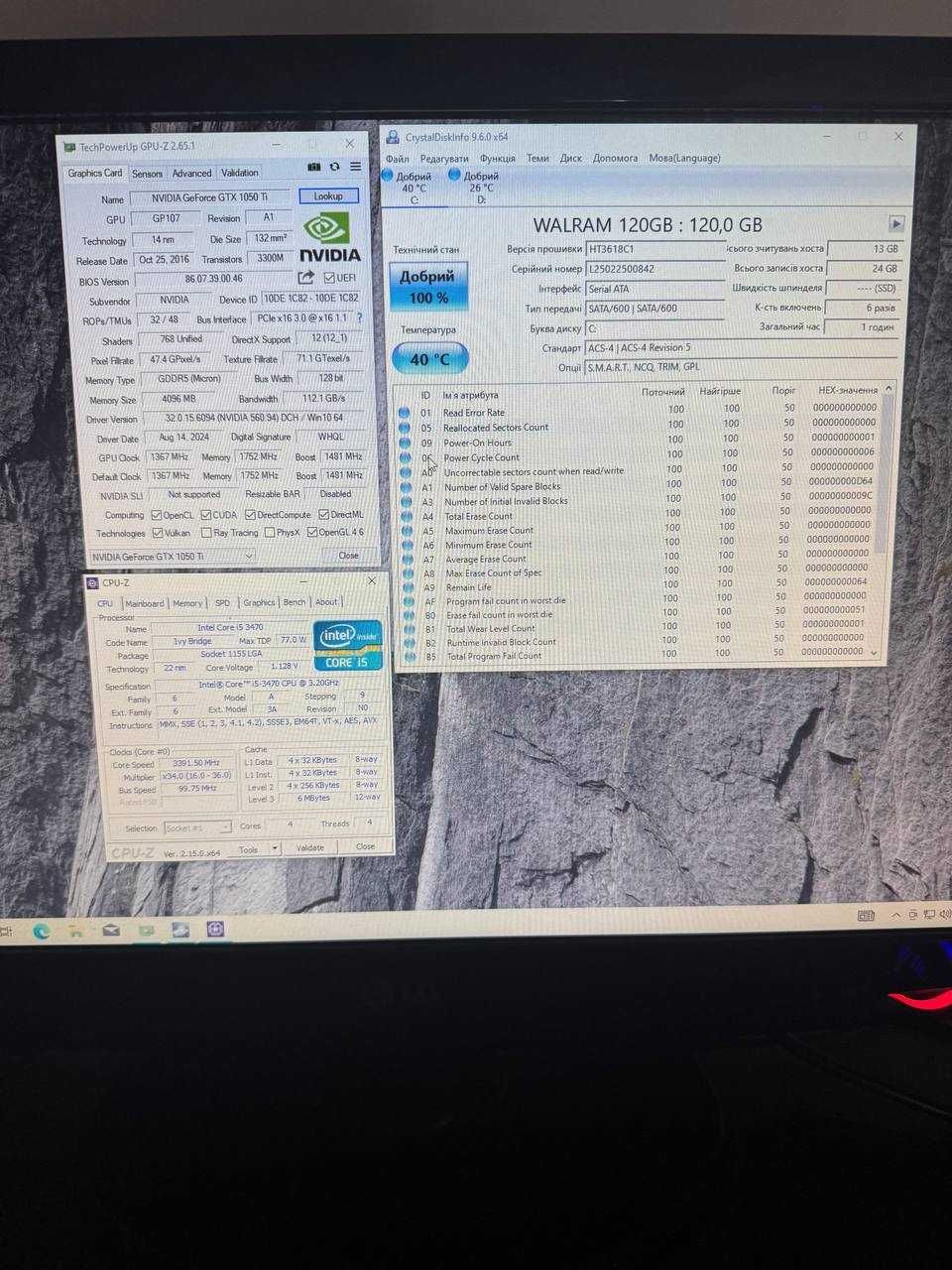Toggle the OpenCL checkbox

(x=156, y=515)
